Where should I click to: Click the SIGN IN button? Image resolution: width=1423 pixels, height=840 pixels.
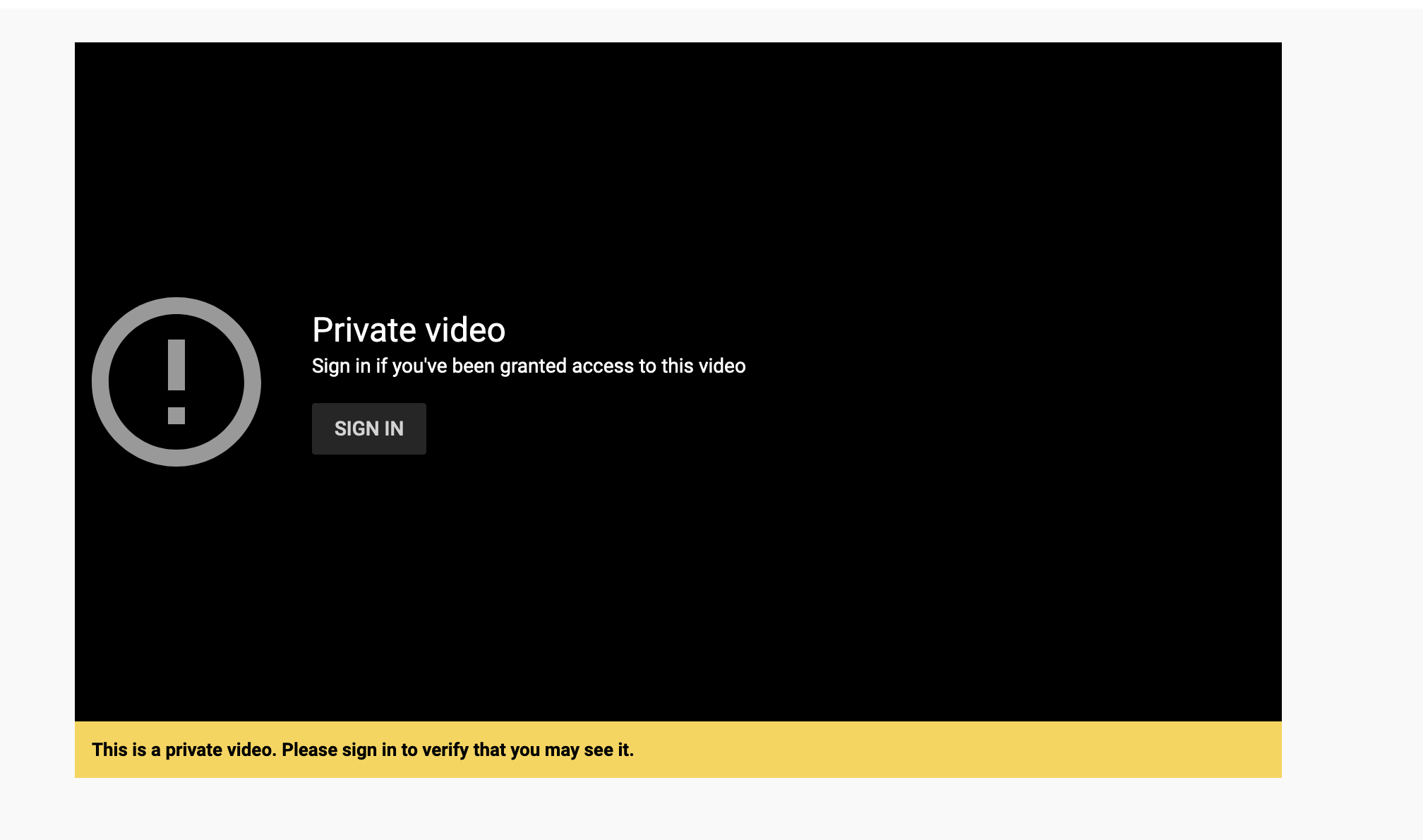[369, 428]
